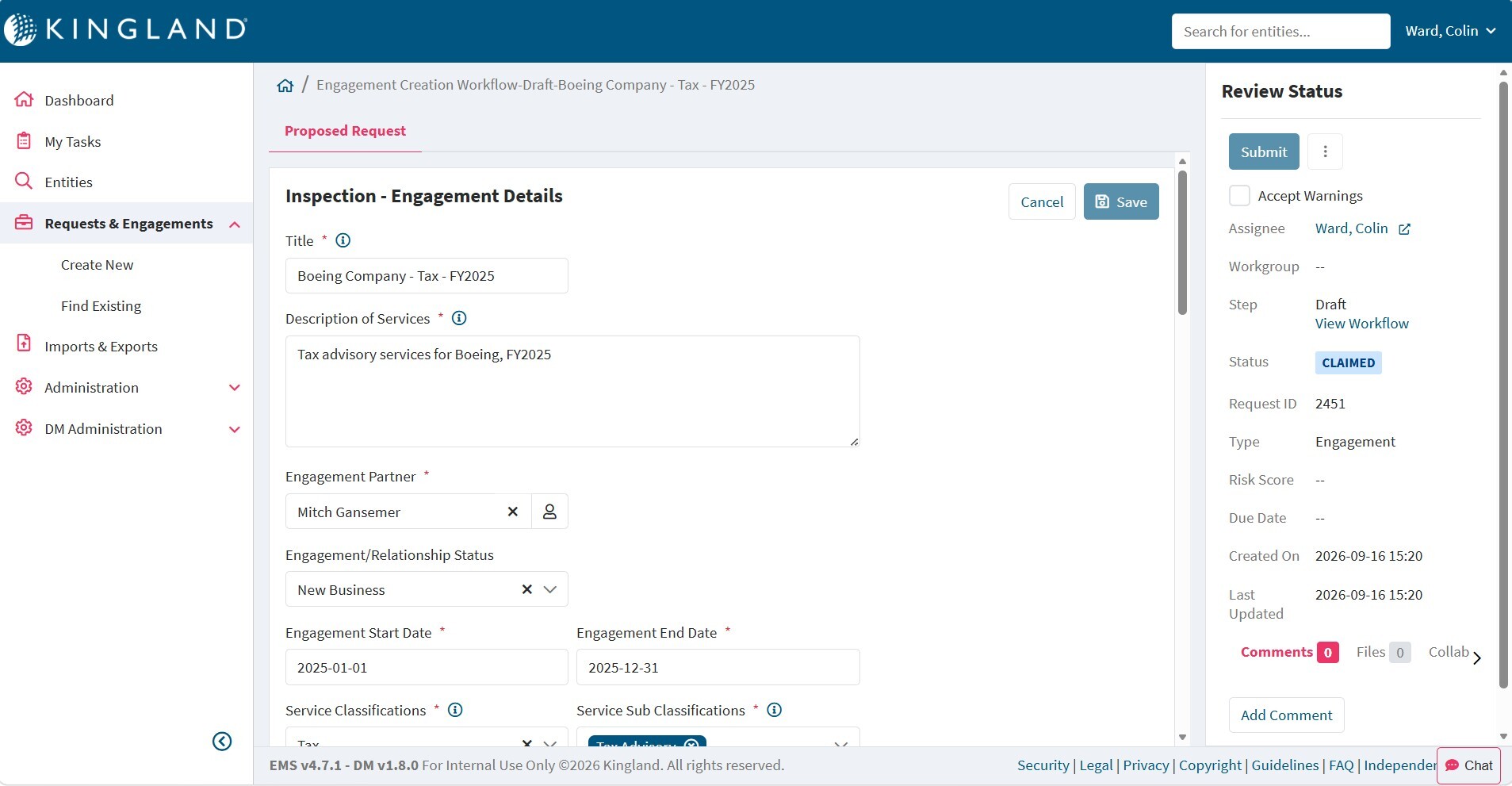Click Entities magnifier icon
This screenshot has width=1512, height=786.
tap(24, 181)
